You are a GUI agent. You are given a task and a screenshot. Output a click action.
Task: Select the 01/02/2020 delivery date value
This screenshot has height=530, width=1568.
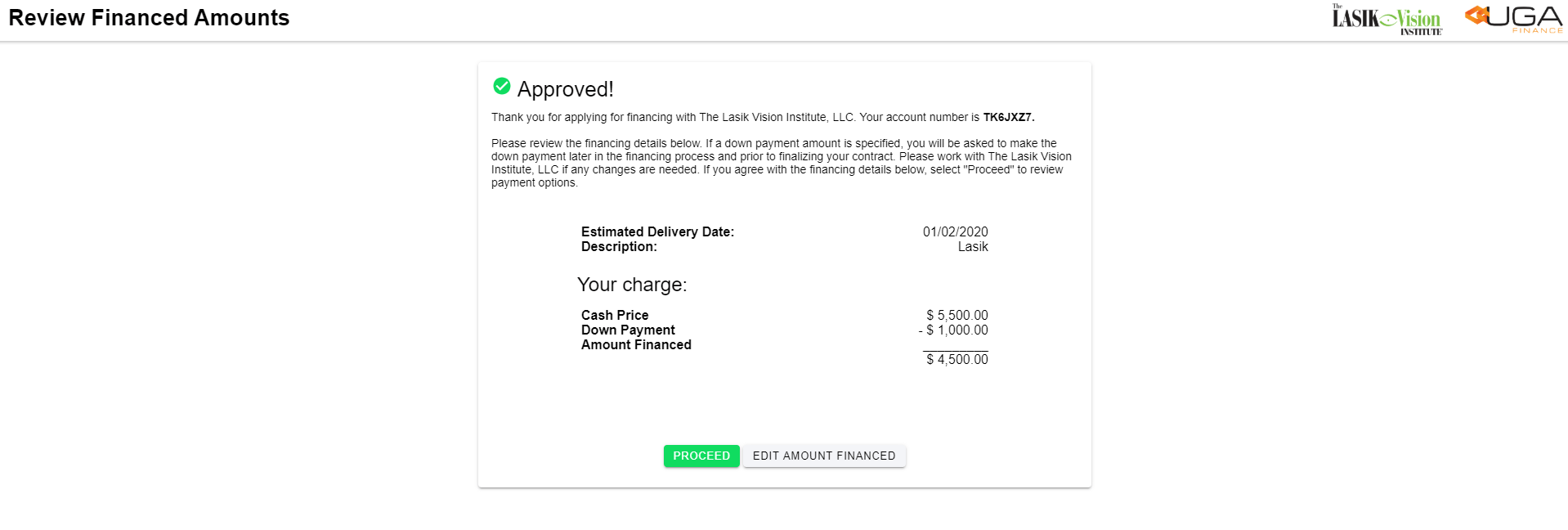coord(956,232)
